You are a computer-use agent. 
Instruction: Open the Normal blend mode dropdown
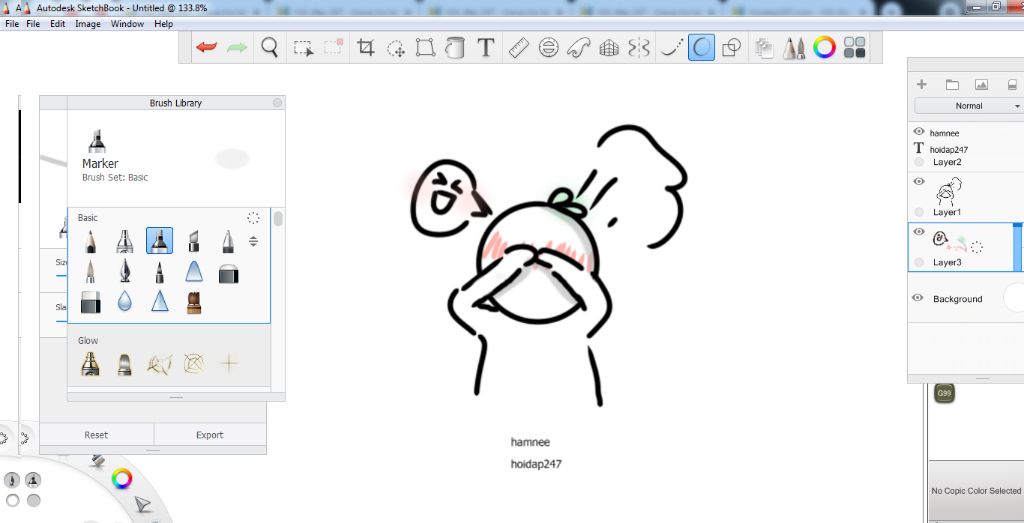[x=968, y=106]
